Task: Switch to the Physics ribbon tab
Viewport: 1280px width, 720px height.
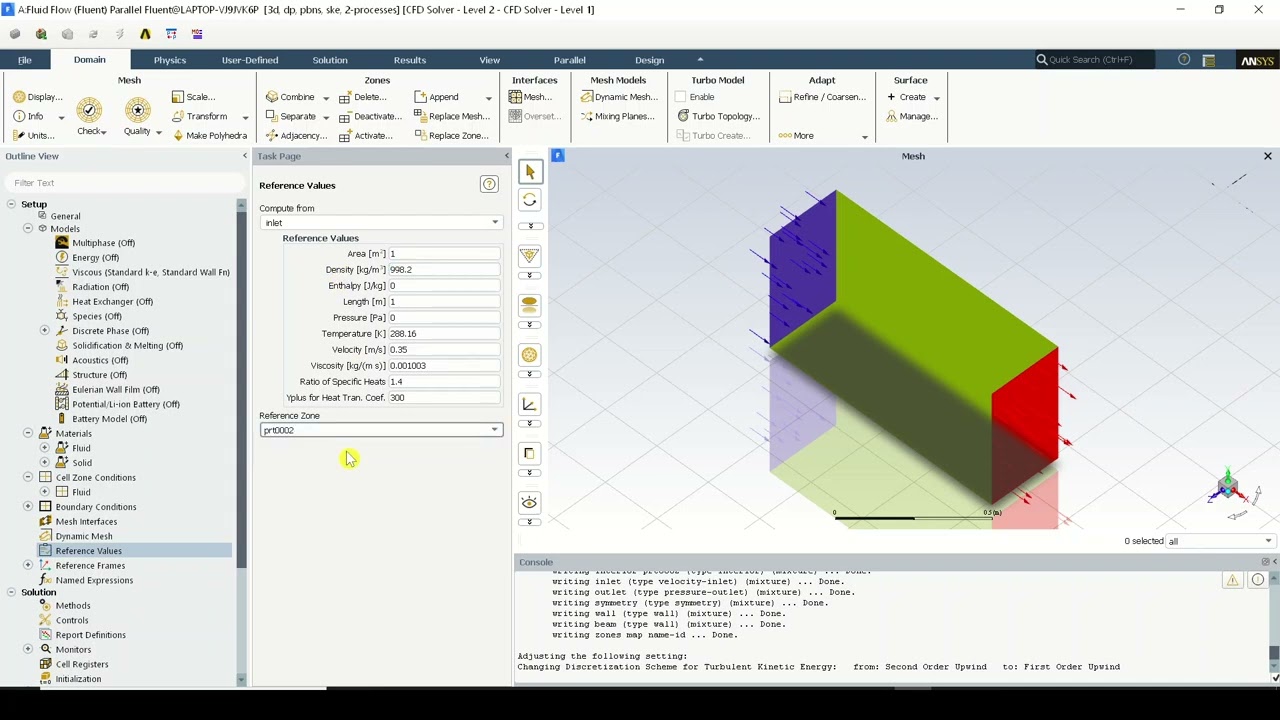Action: 170,60
